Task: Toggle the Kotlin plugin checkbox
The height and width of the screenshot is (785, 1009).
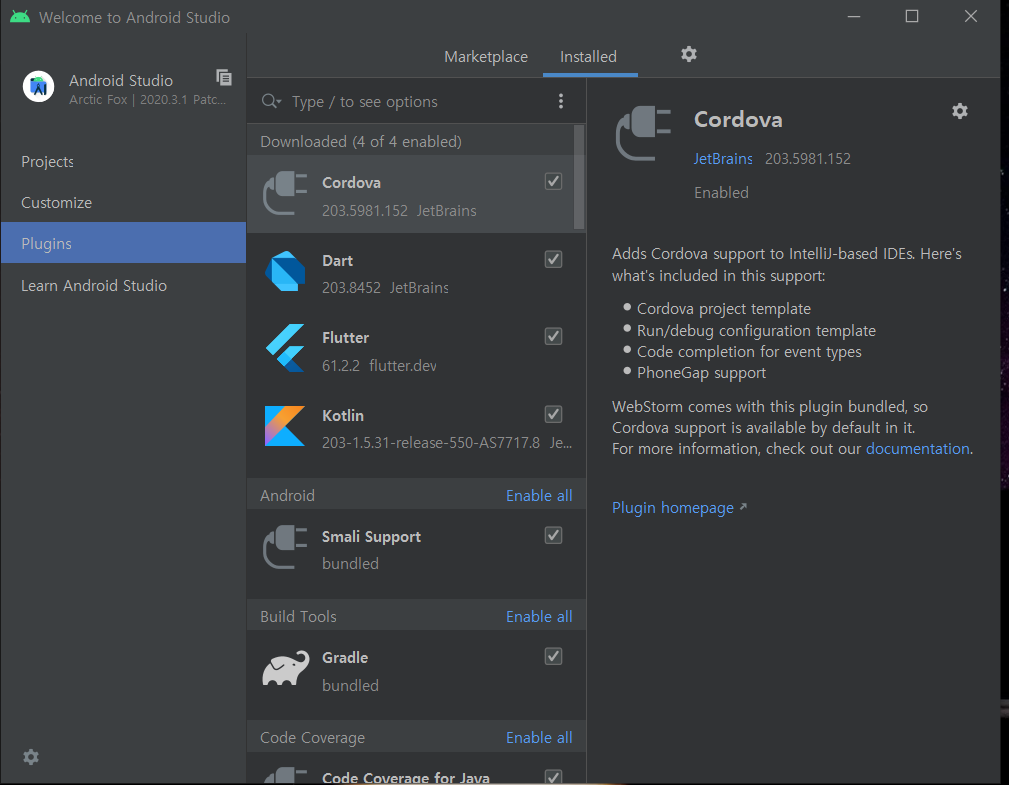Action: [553, 414]
